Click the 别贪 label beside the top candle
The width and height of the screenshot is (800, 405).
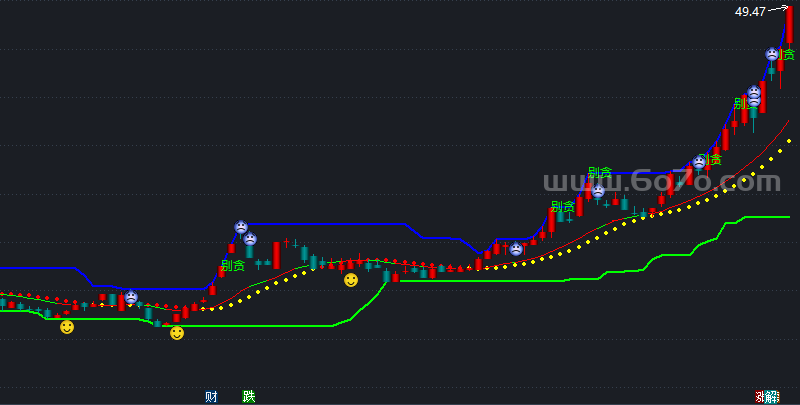(x=788, y=54)
